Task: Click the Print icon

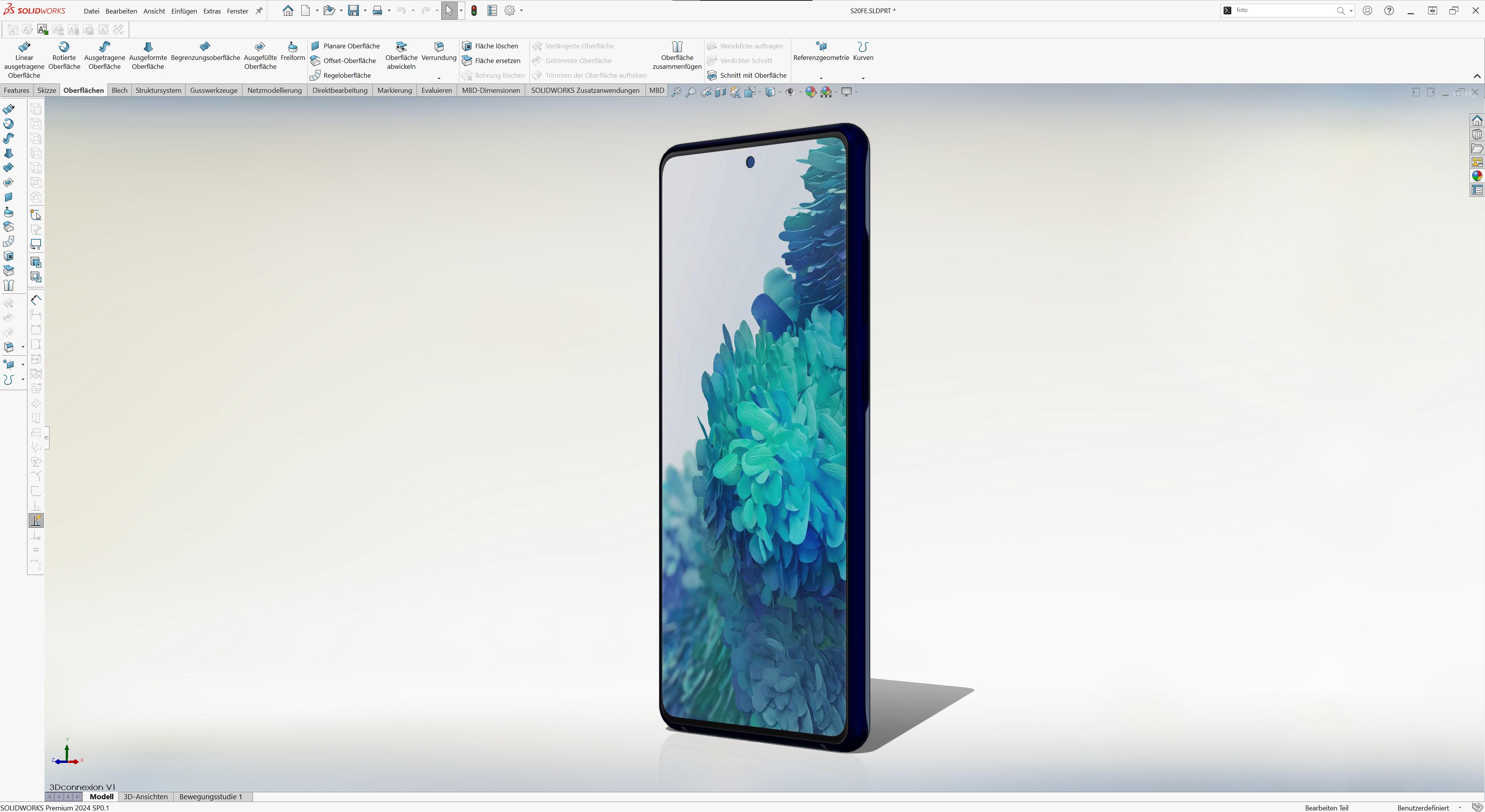Action: [377, 10]
